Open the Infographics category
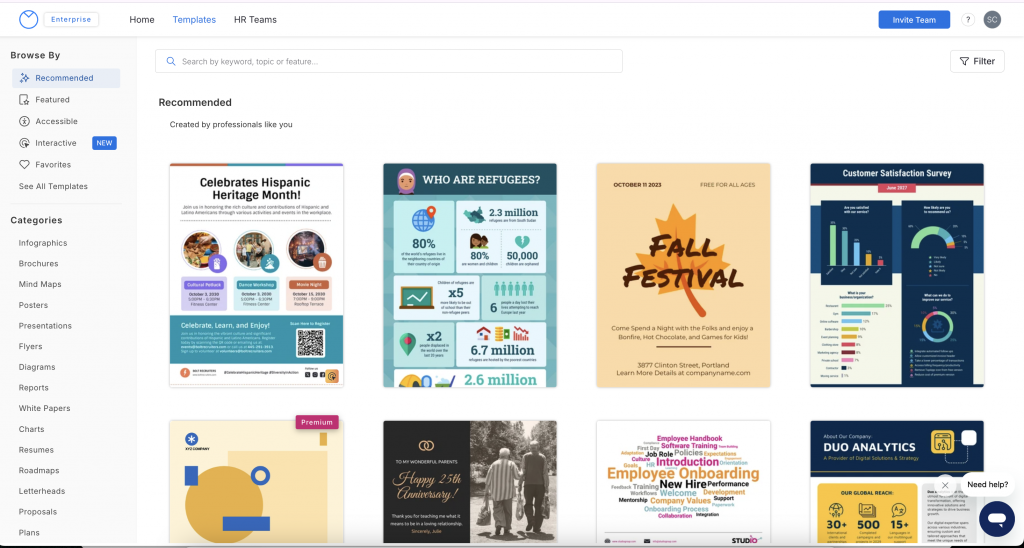This screenshot has width=1024, height=548. pos(43,243)
